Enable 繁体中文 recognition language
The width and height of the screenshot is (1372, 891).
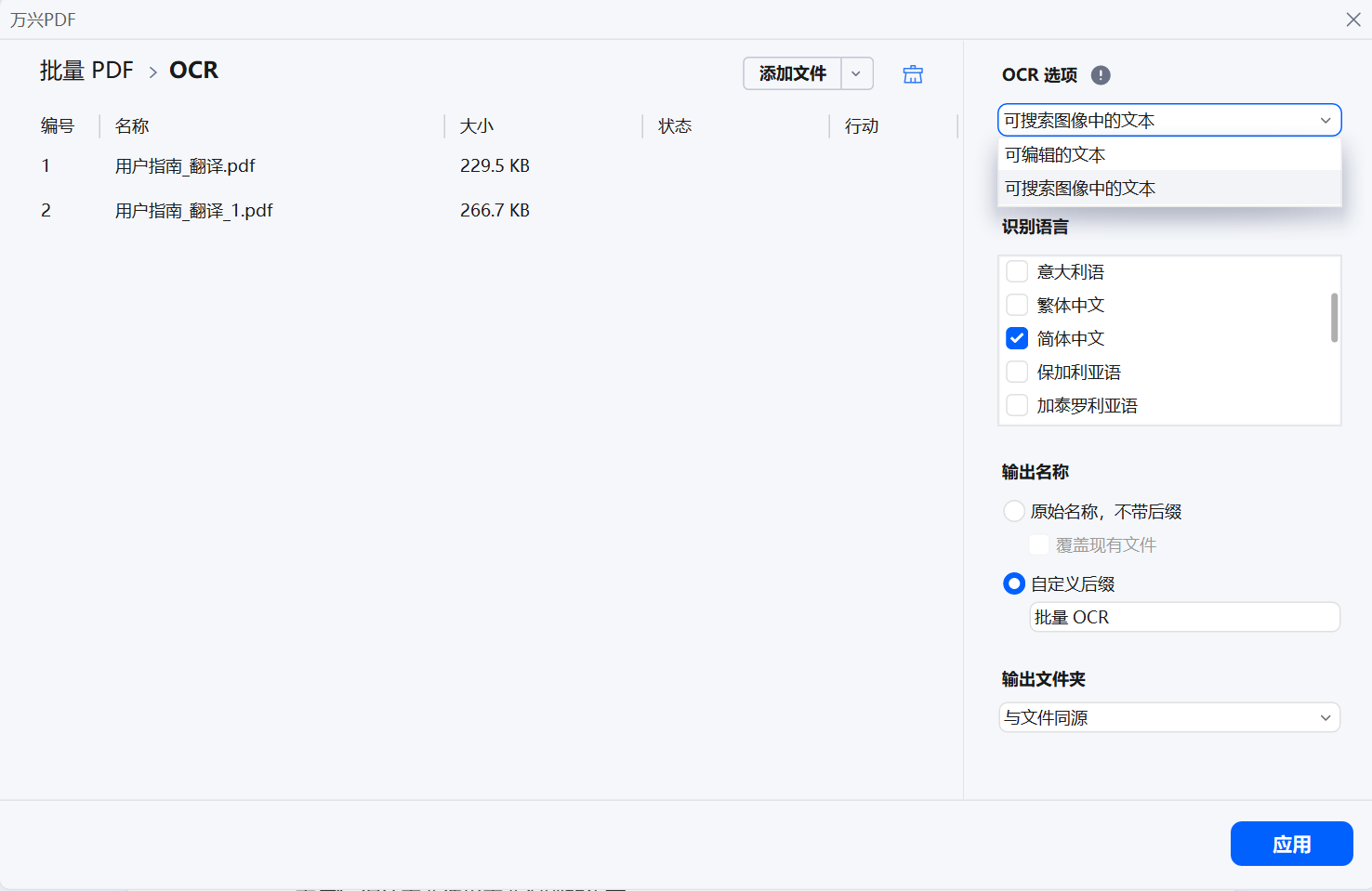[1017, 305]
